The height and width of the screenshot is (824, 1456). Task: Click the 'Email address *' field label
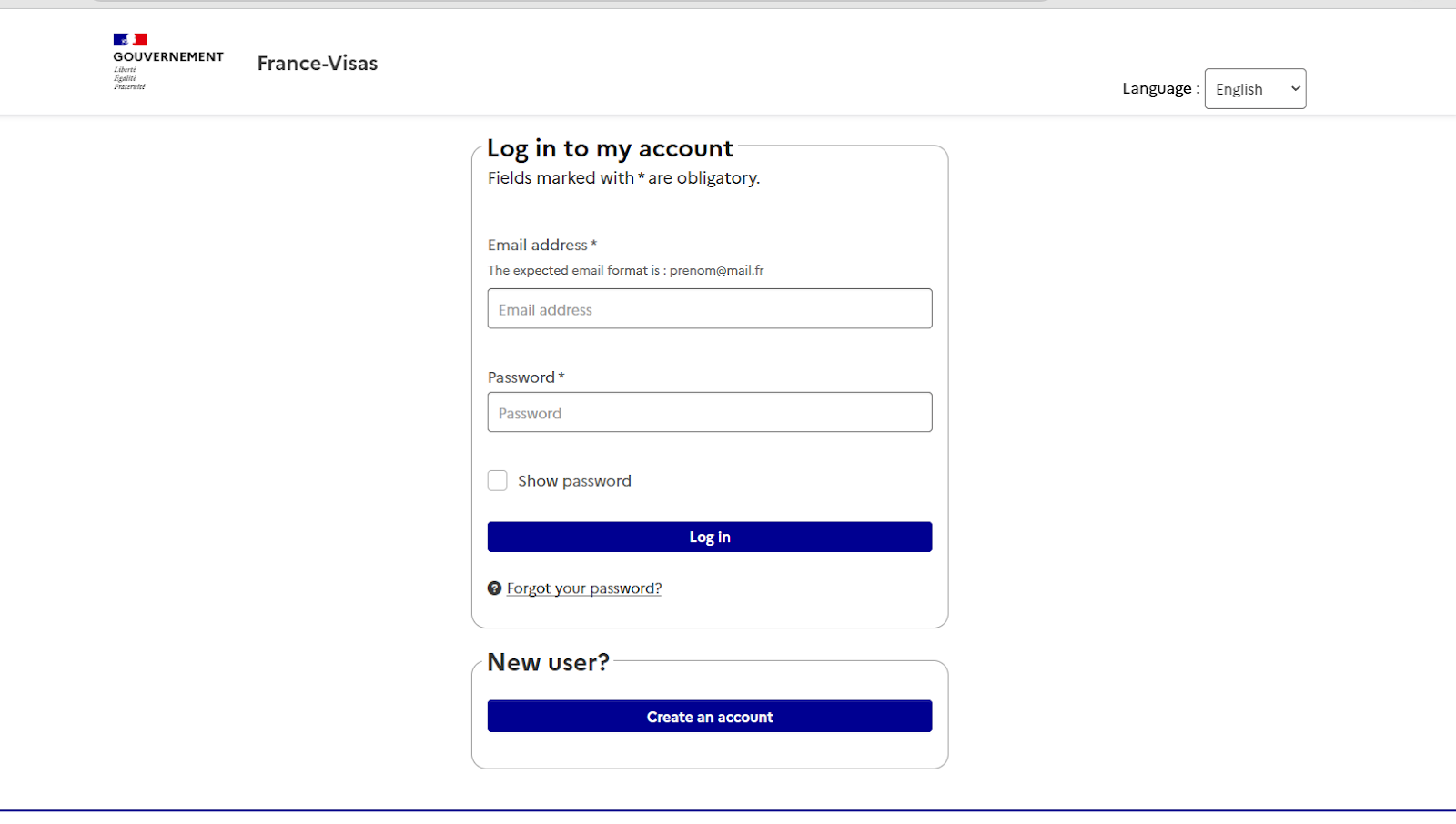click(542, 245)
